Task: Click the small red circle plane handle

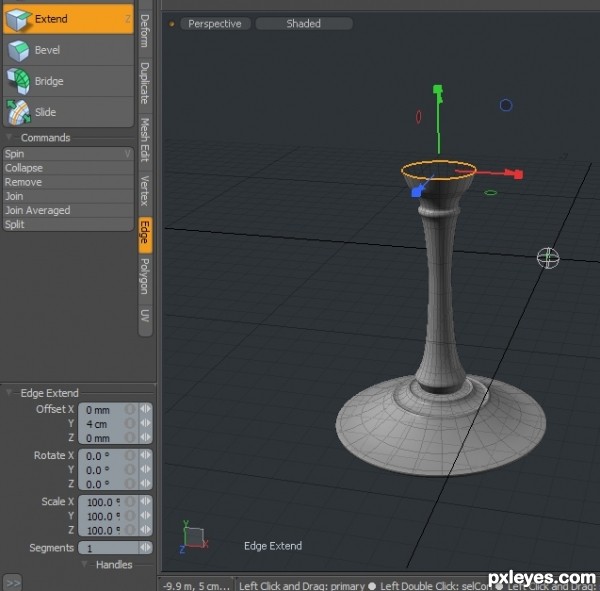Action: pyautogui.click(x=419, y=116)
